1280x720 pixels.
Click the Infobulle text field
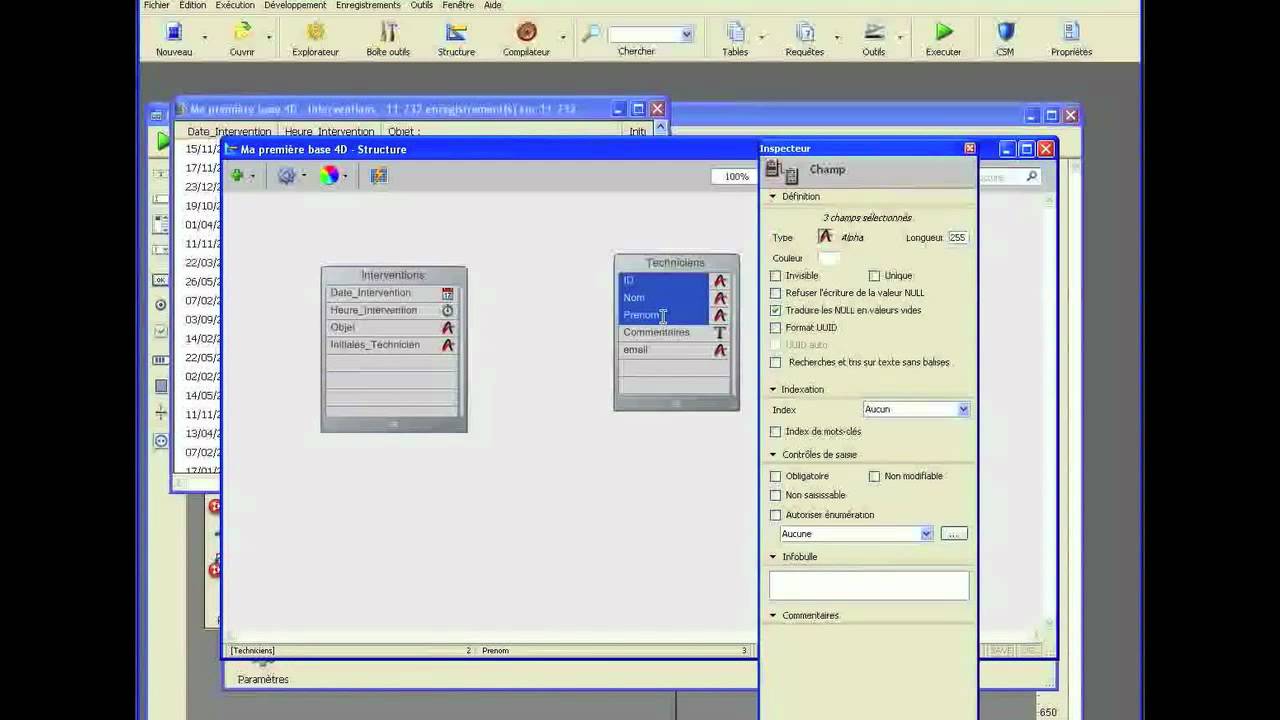pos(869,585)
